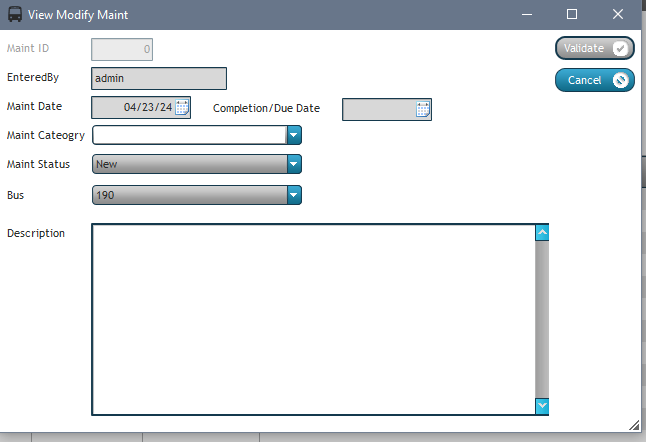Screen dimensions: 646x442
Task: Maximize the View Modify Maint window
Action: (572, 15)
